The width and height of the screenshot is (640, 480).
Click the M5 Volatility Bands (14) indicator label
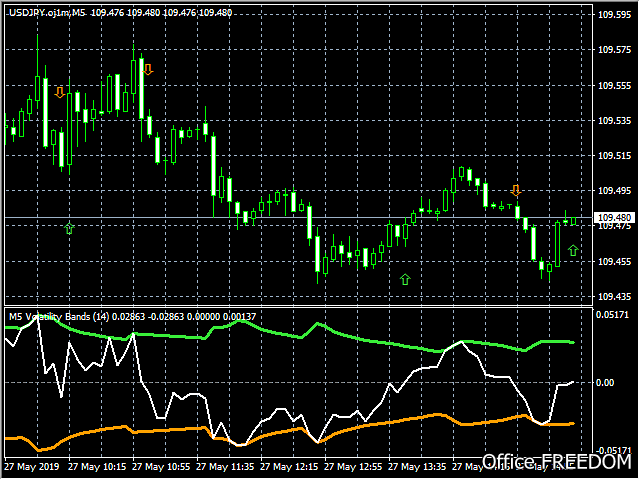coord(59,317)
